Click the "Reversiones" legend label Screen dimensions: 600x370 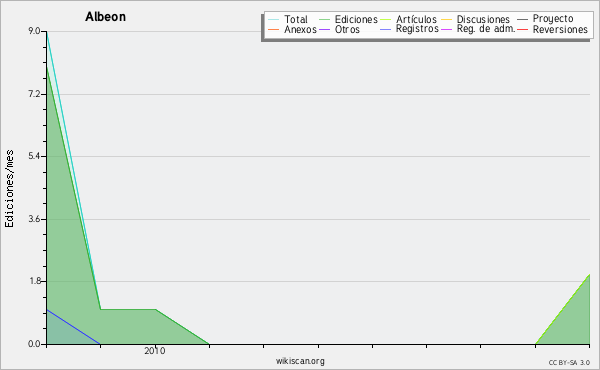(x=560, y=29)
